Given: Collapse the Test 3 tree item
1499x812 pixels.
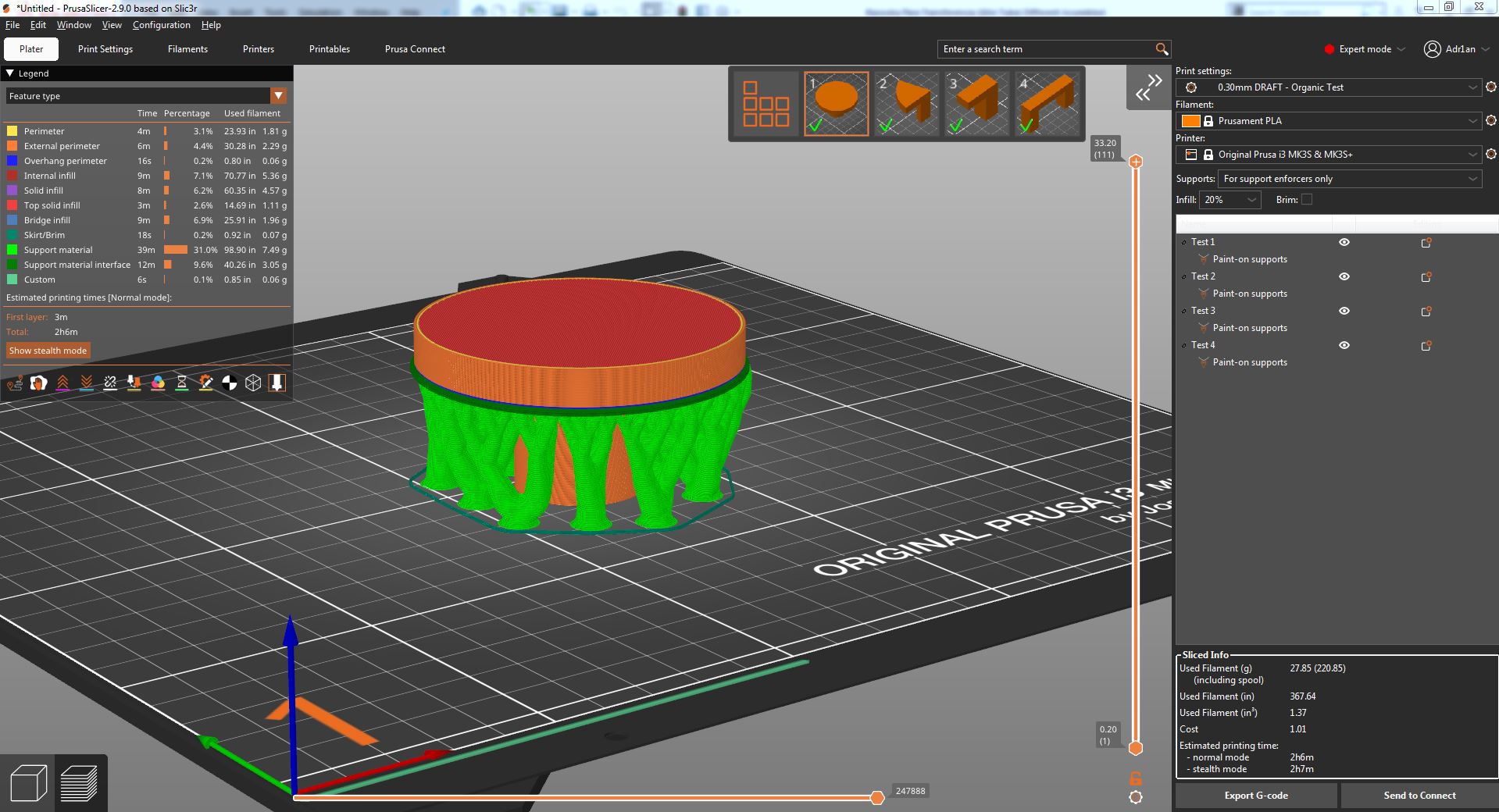Looking at the screenshot, I should click(1184, 312).
